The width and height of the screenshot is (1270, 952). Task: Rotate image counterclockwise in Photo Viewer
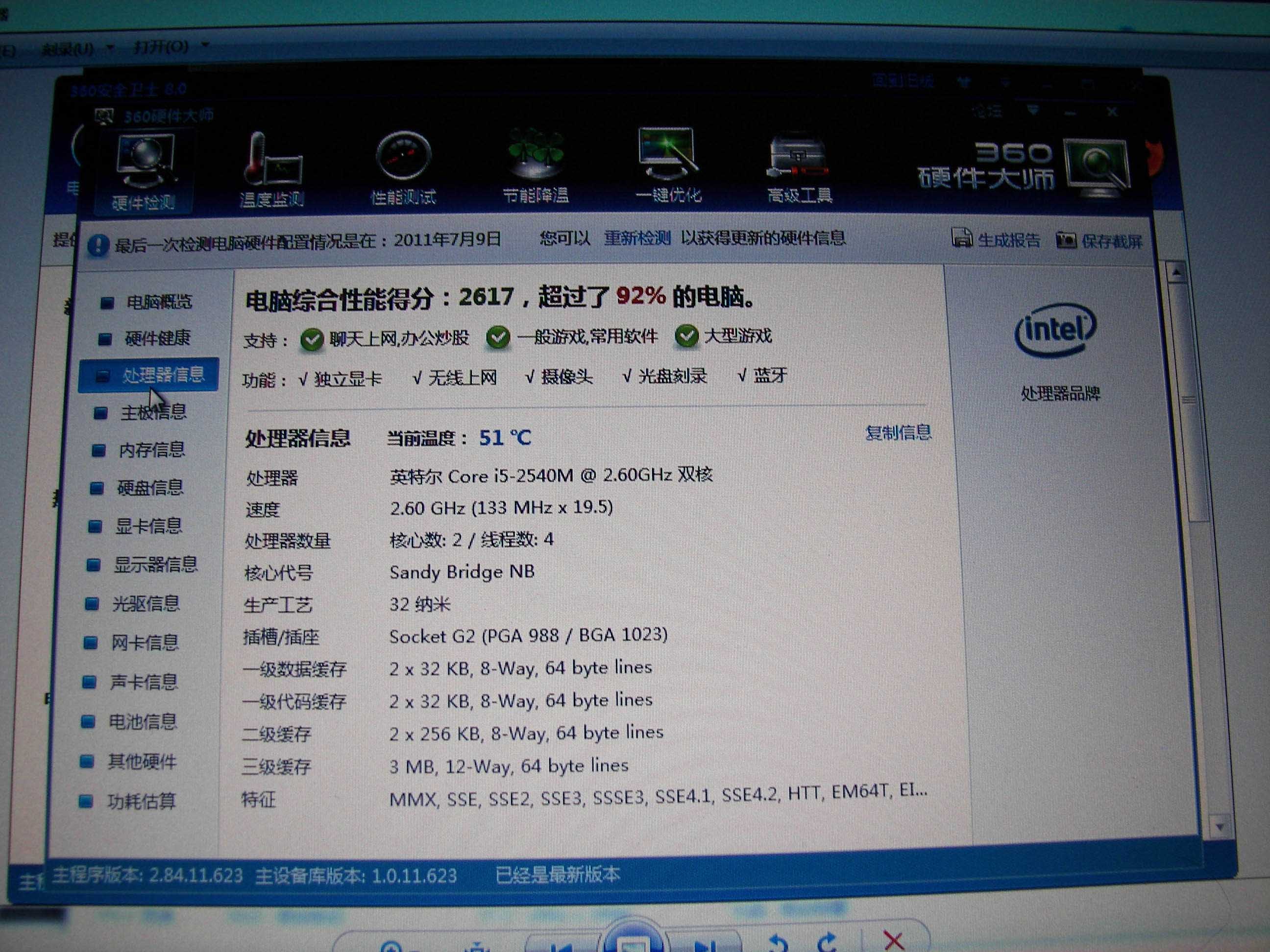778,942
